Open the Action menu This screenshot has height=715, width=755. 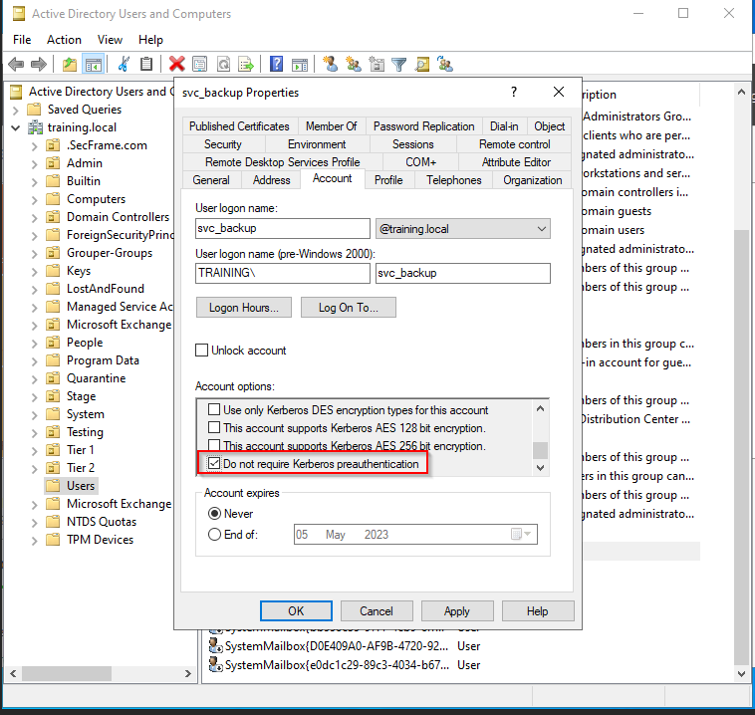[x=64, y=40]
